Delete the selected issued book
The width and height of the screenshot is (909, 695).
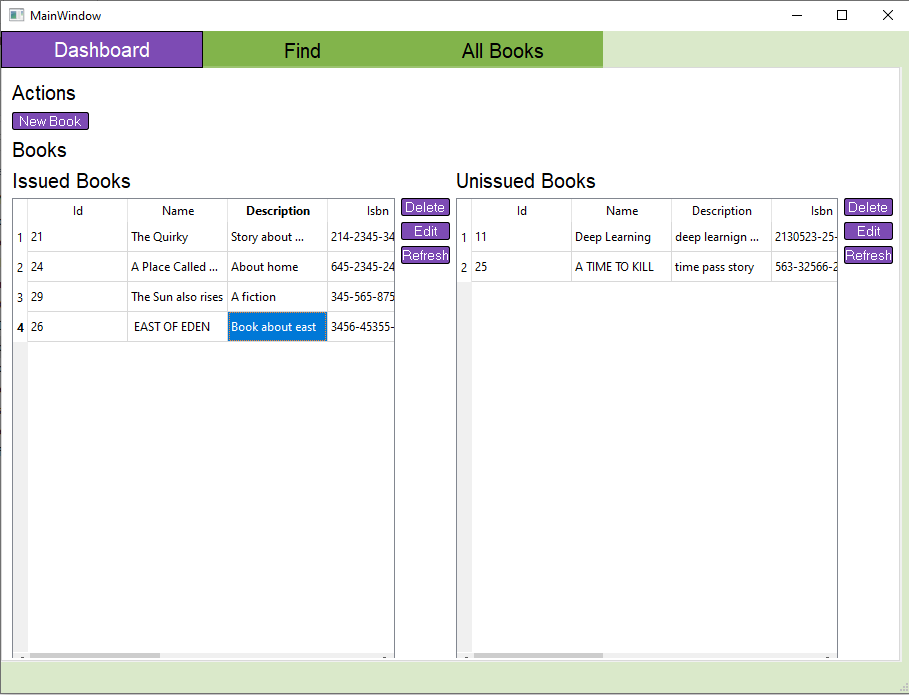point(424,207)
